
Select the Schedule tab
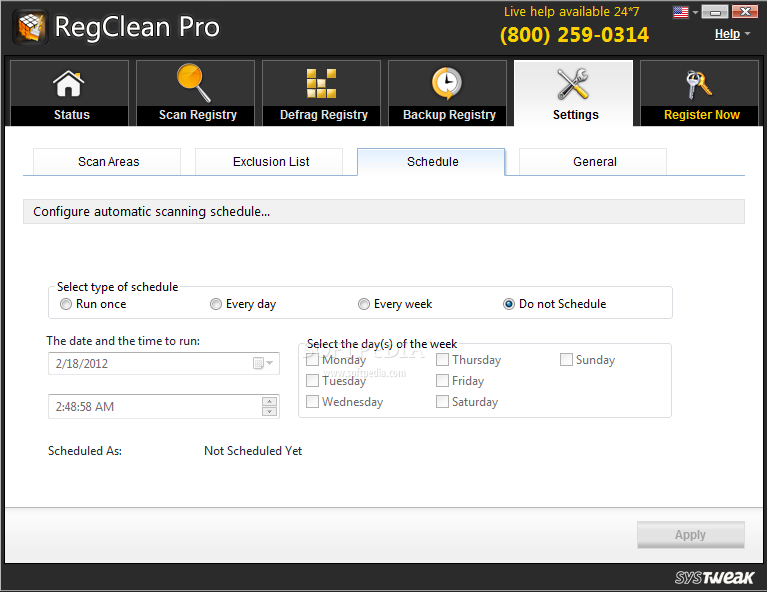(431, 161)
